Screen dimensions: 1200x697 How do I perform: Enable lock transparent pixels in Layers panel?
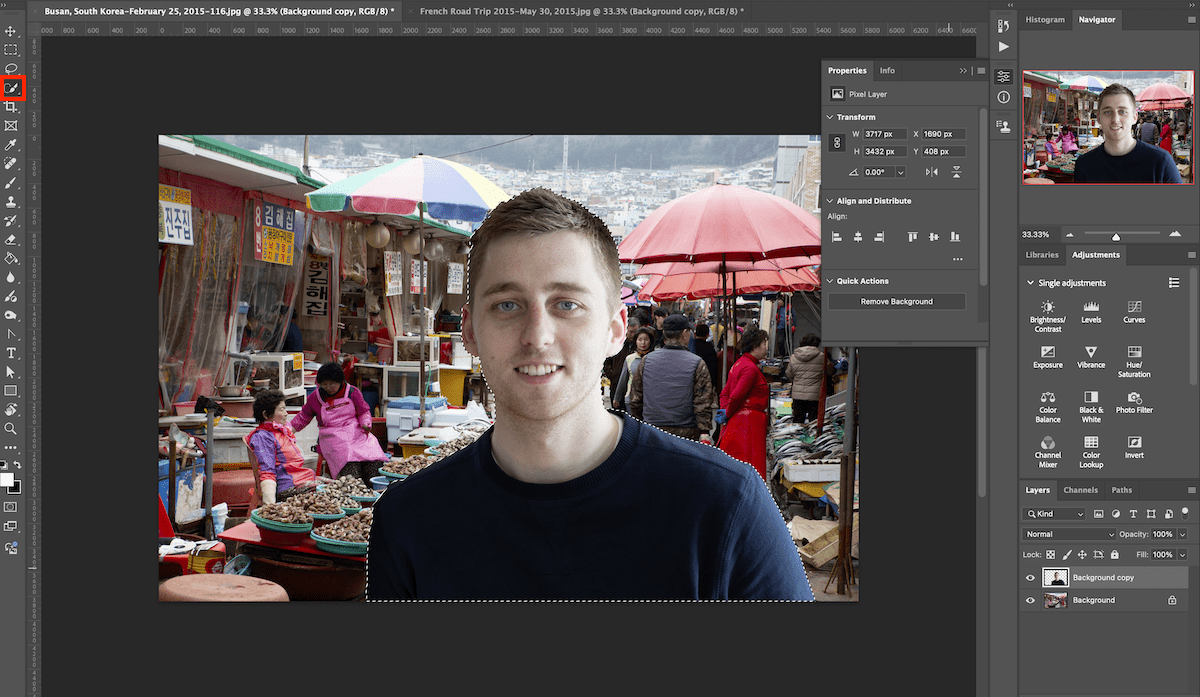pos(1051,555)
